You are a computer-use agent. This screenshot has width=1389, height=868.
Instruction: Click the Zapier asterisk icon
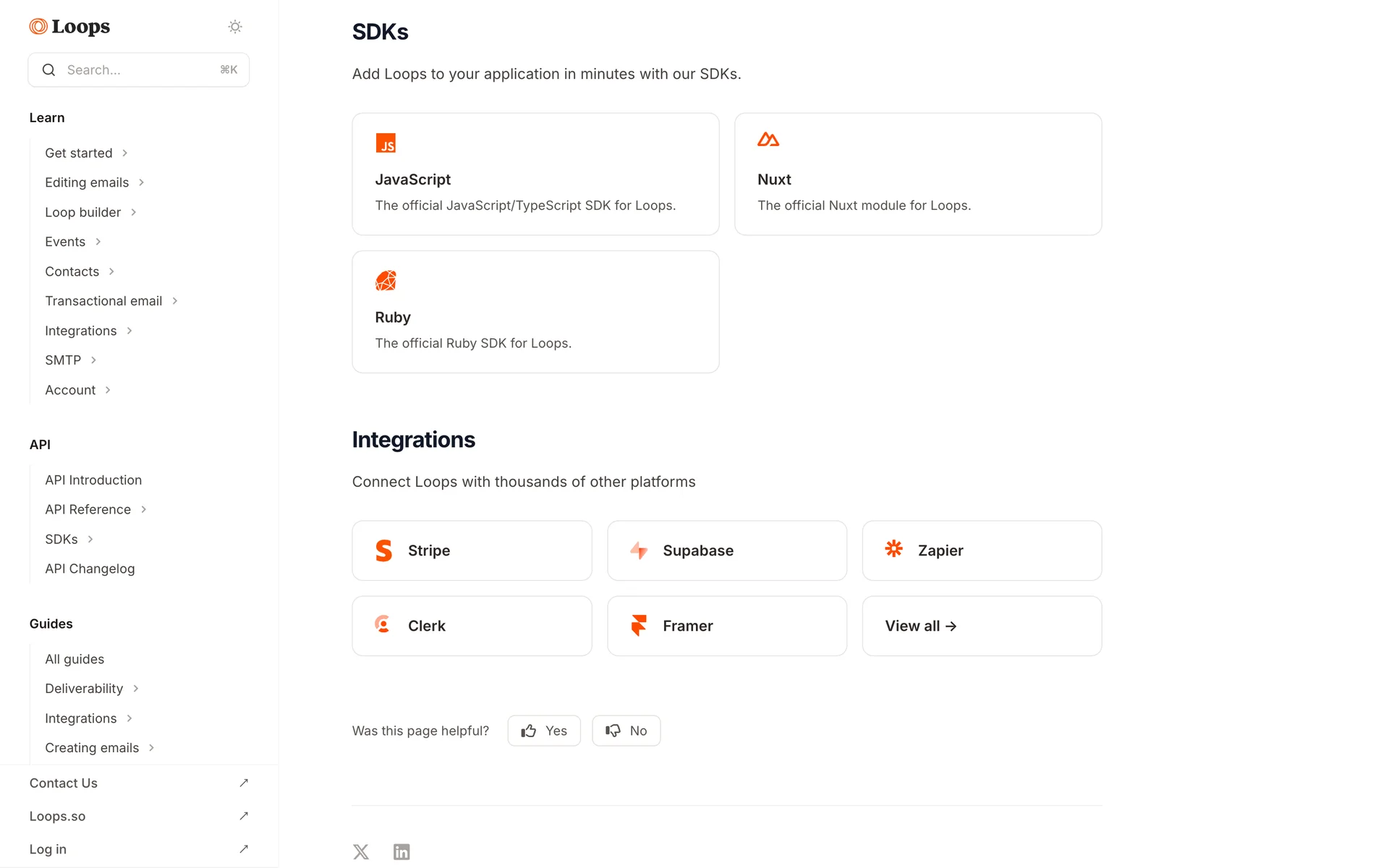tap(894, 549)
